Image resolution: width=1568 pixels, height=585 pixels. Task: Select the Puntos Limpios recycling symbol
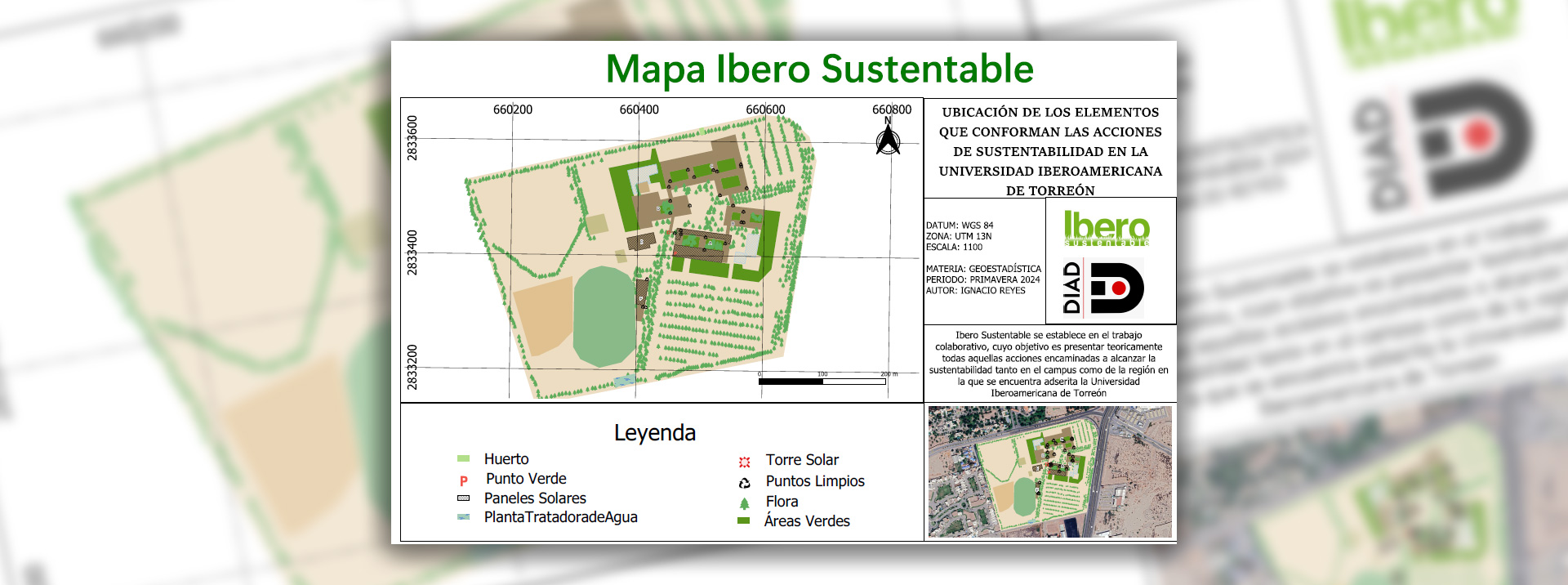744,483
